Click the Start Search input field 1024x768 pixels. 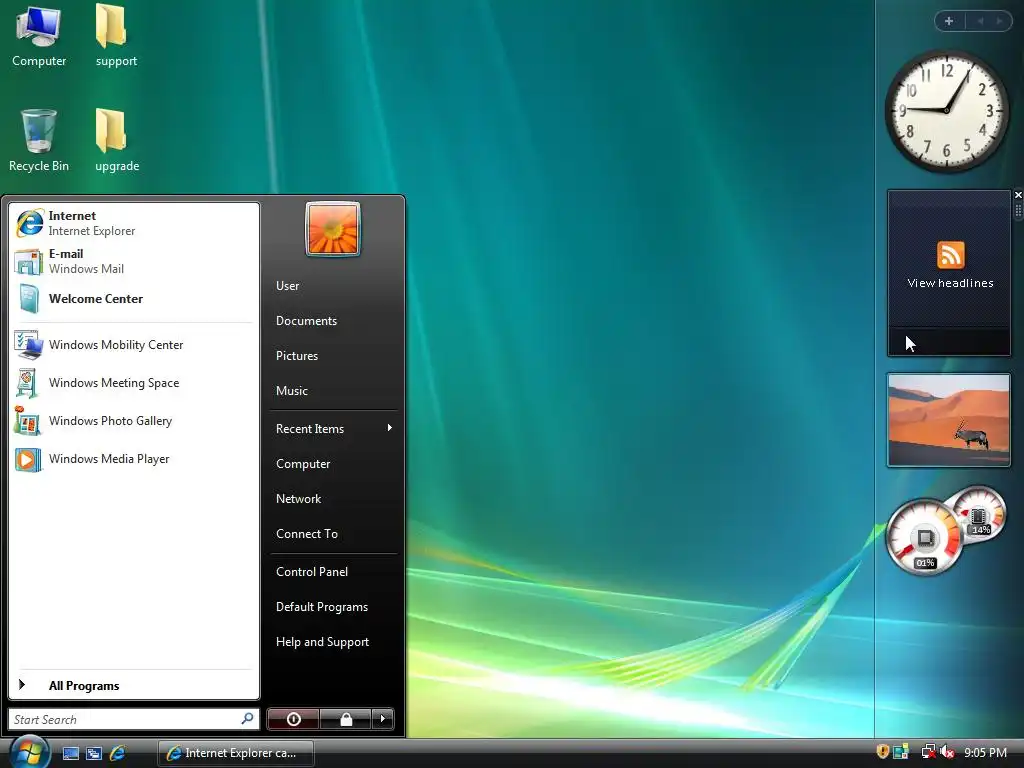point(133,719)
